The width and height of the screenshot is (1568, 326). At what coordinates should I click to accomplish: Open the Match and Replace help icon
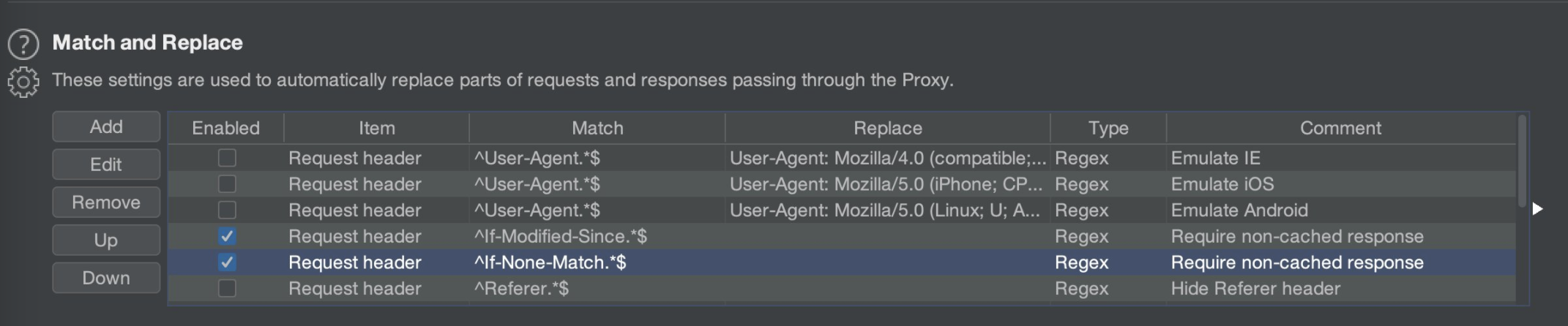click(x=23, y=44)
